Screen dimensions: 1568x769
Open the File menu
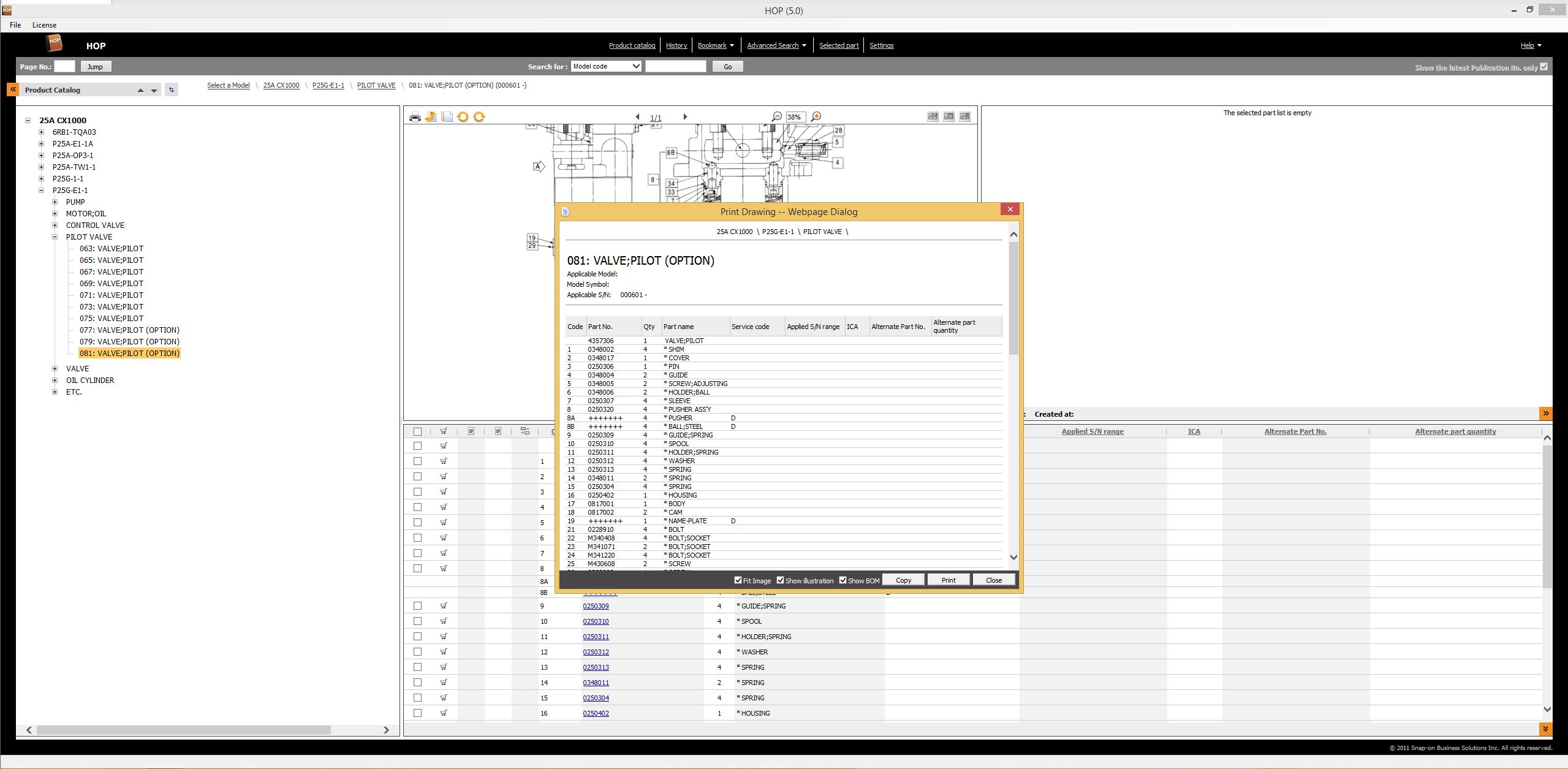(x=15, y=25)
